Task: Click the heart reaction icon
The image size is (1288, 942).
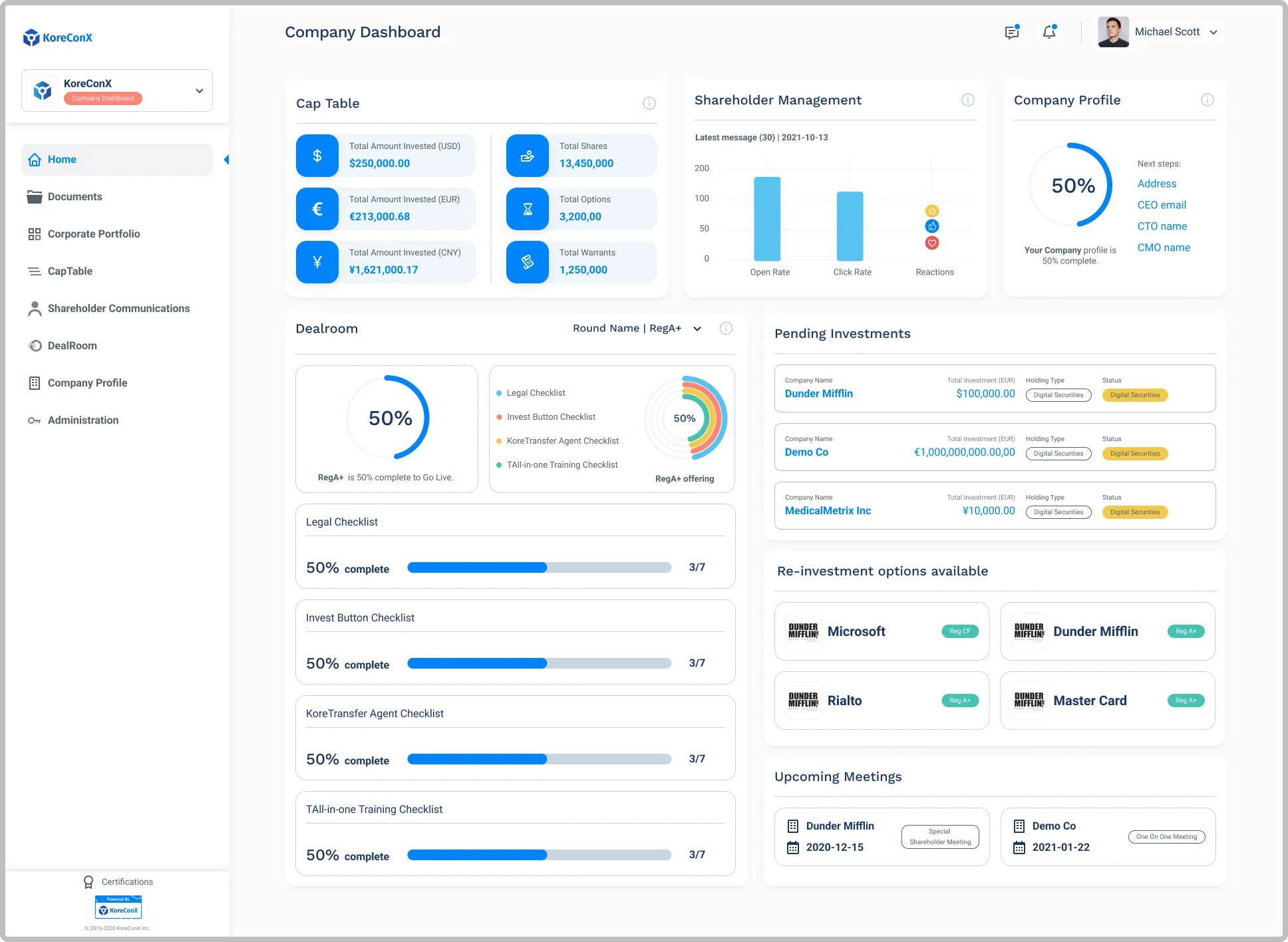Action: tap(932, 243)
